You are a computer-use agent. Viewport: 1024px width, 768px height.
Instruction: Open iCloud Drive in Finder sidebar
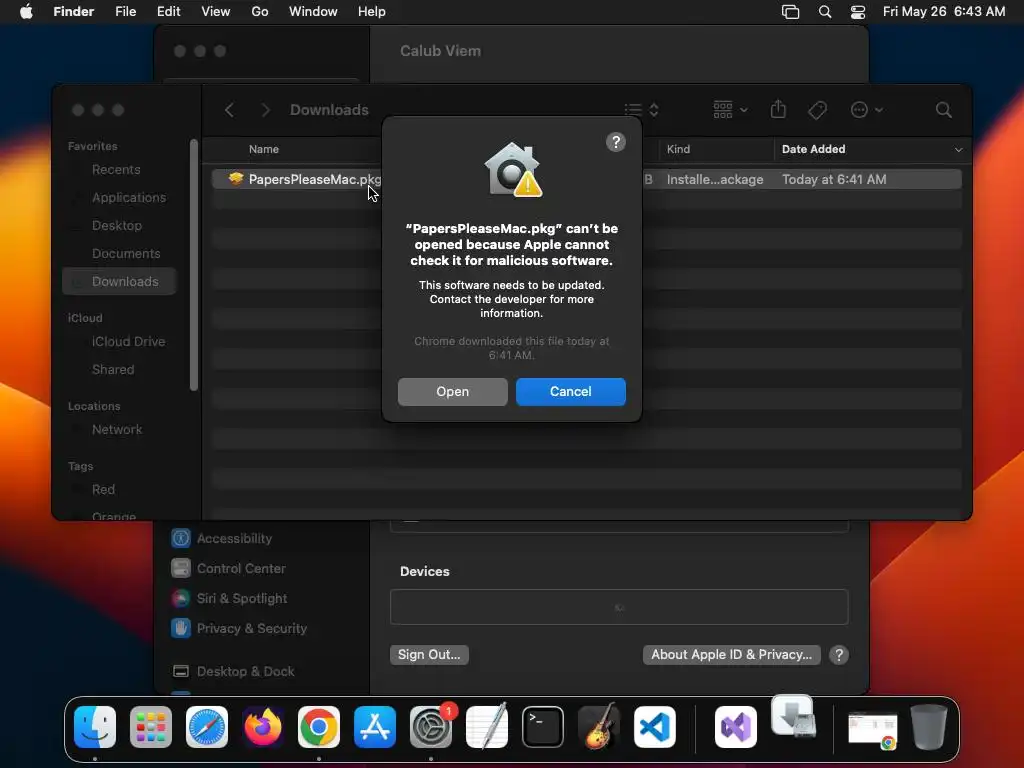click(128, 342)
